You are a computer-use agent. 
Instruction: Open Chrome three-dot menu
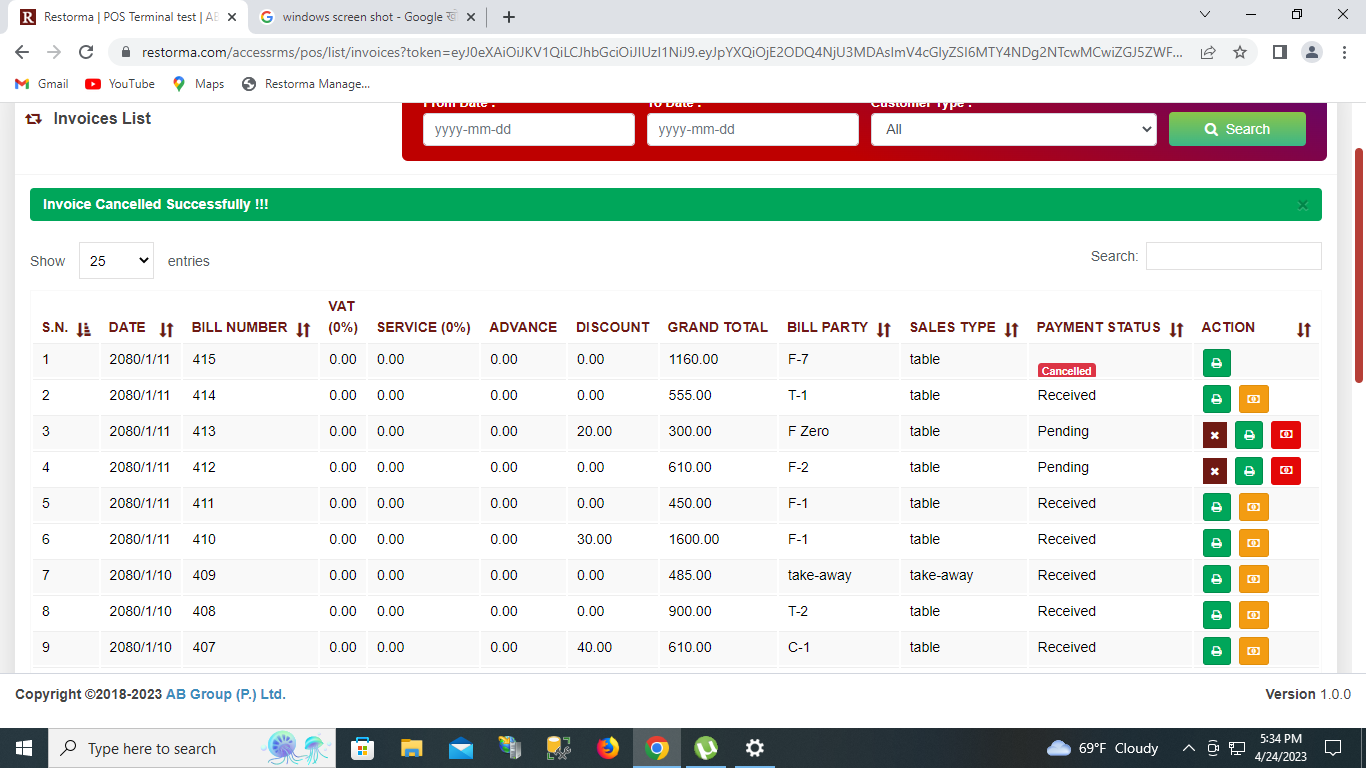tap(1345, 52)
